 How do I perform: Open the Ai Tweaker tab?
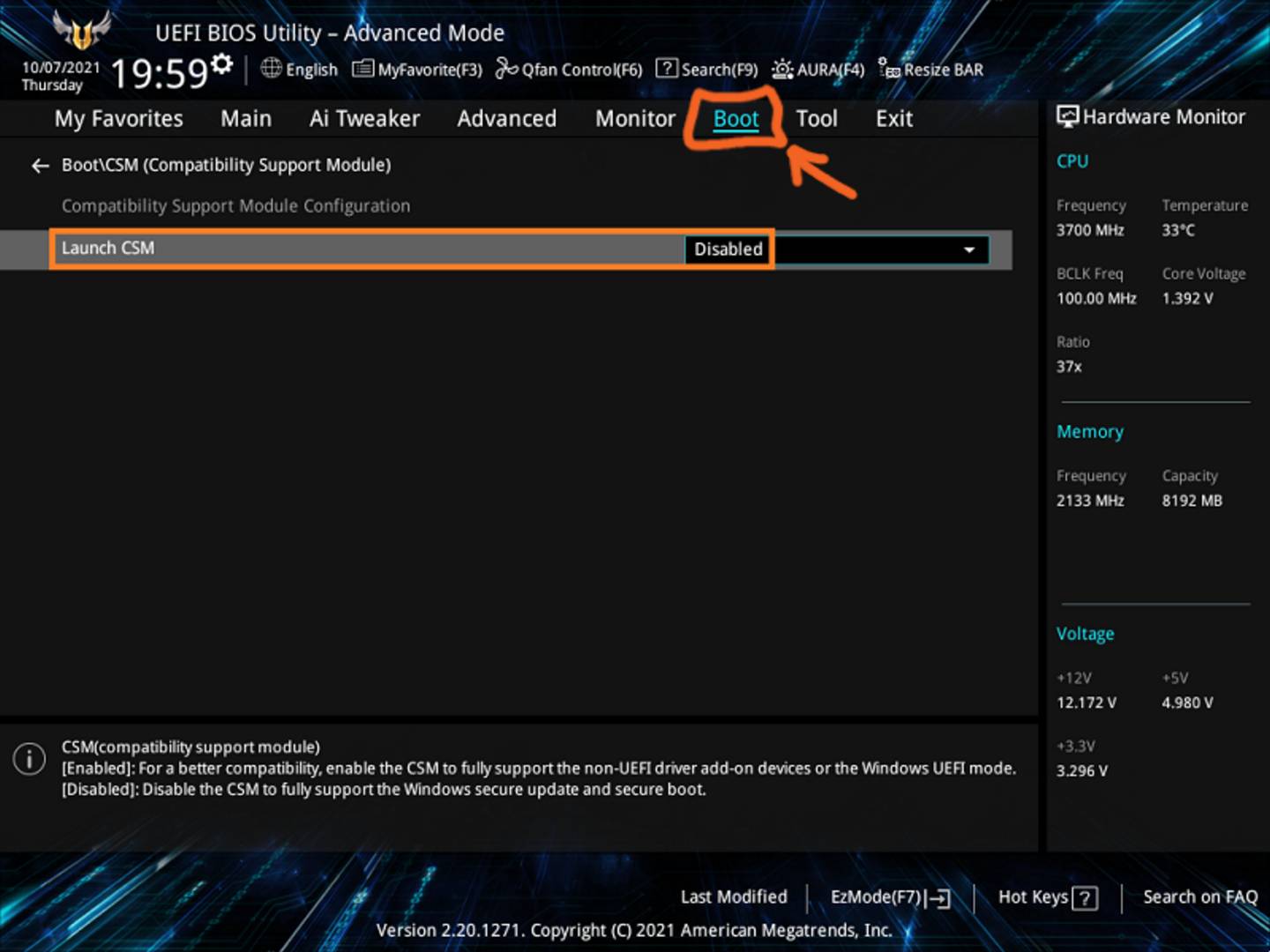[364, 119]
